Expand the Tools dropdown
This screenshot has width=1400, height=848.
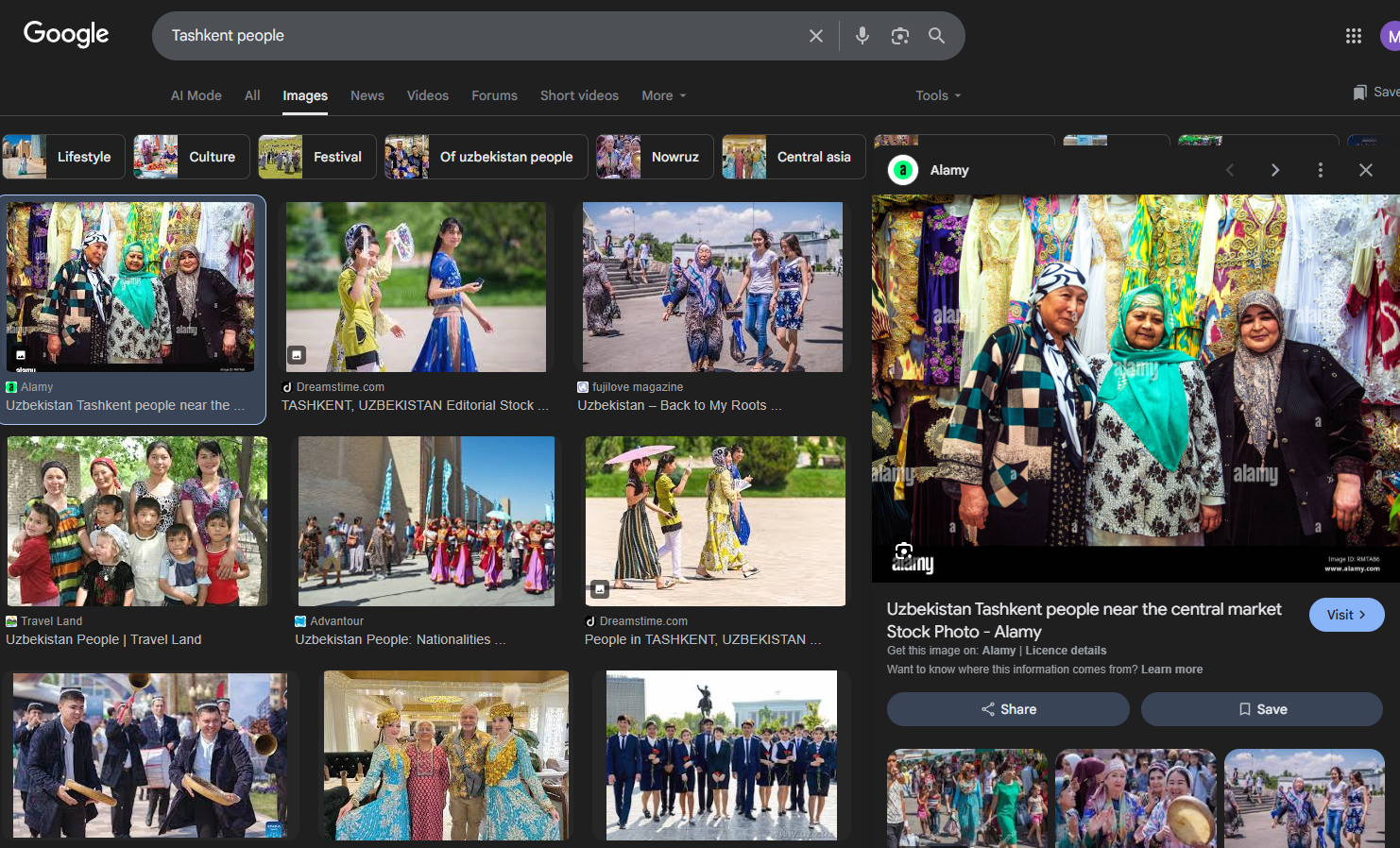click(938, 95)
